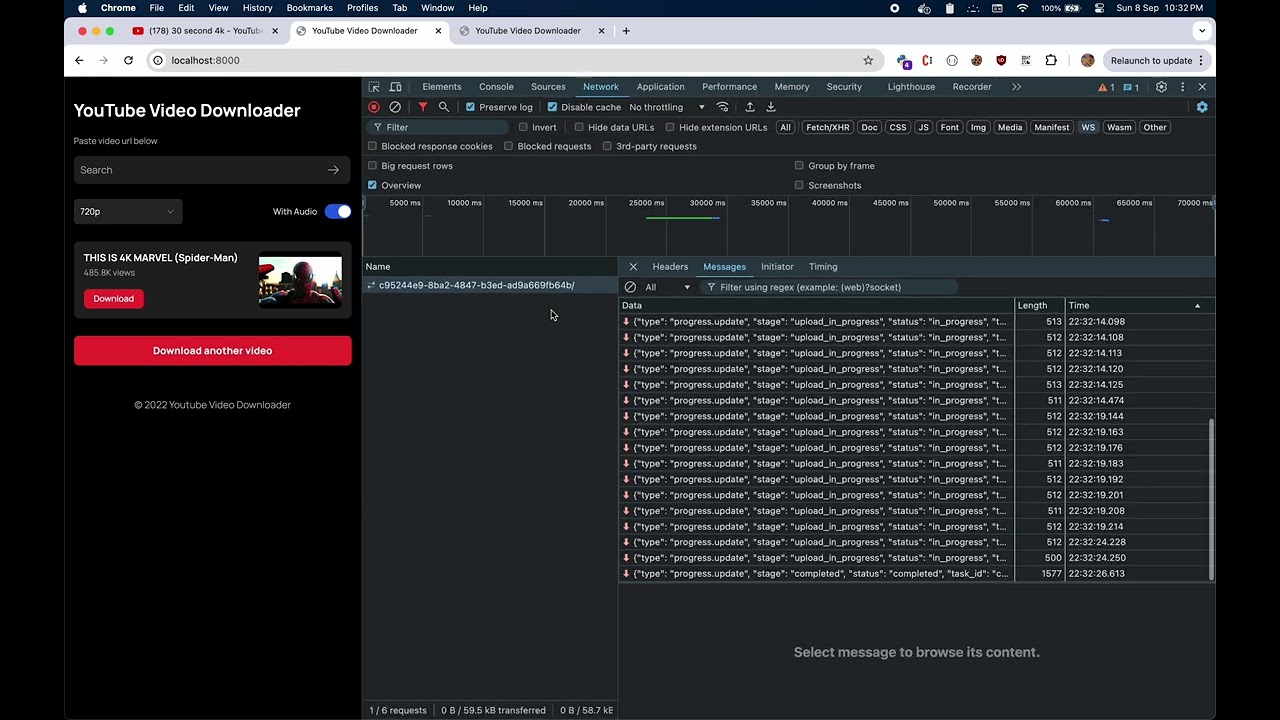
Task: Uncheck the Overview checkbox
Action: coord(372,185)
